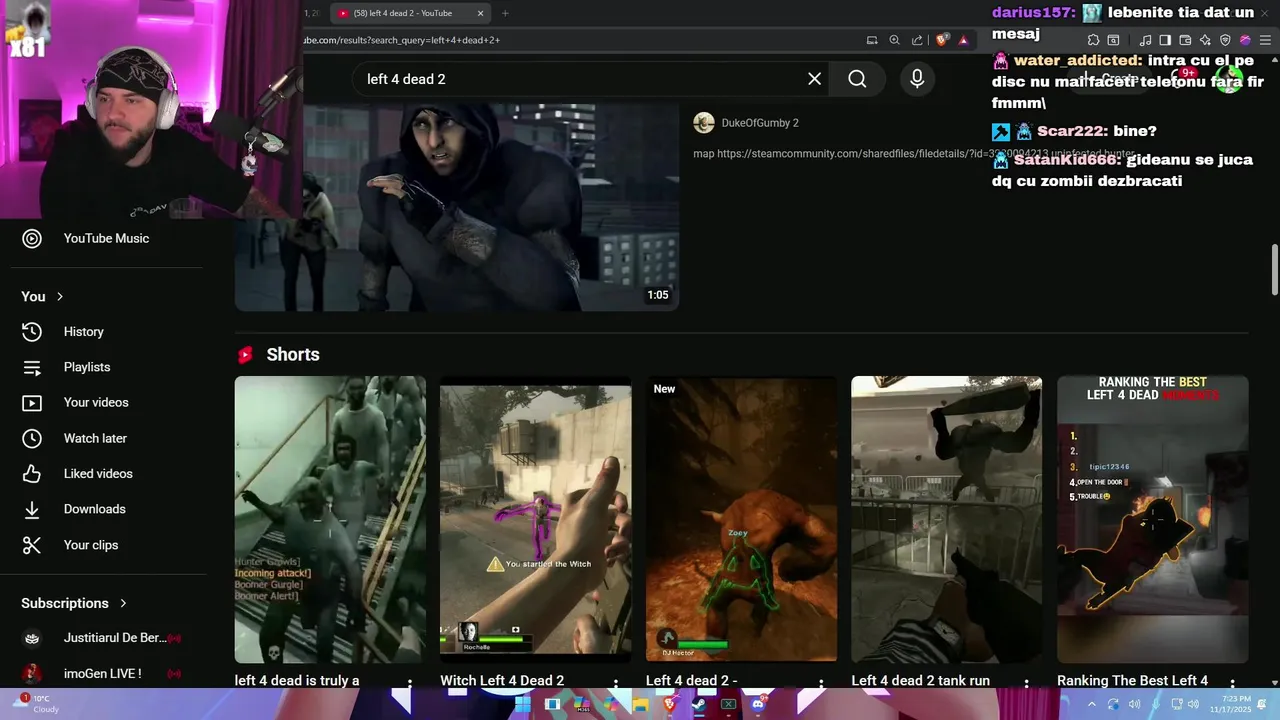Open short 'left 4 dead is truly a'

coord(330,519)
